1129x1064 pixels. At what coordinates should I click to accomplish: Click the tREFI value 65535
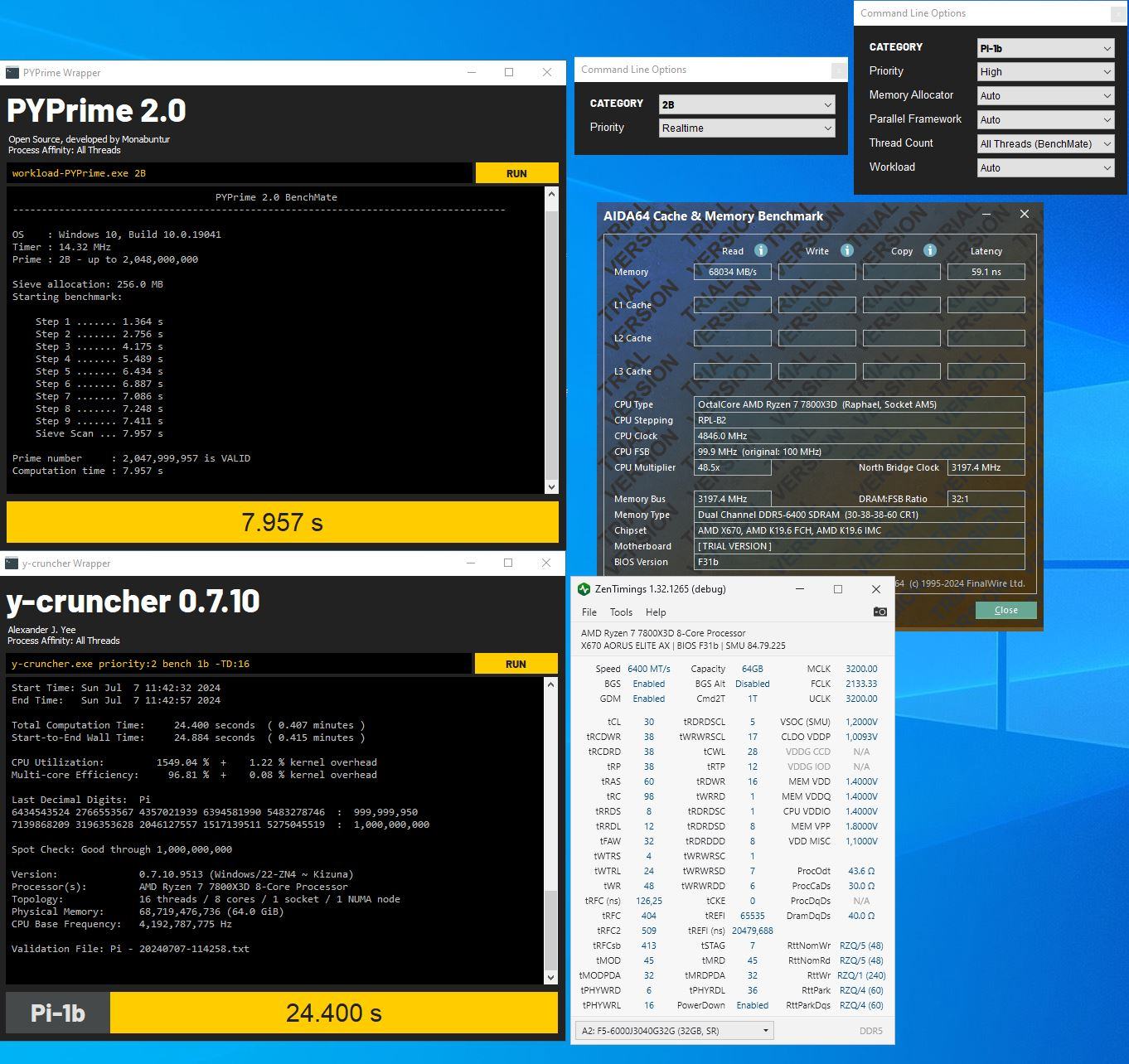[x=753, y=916]
